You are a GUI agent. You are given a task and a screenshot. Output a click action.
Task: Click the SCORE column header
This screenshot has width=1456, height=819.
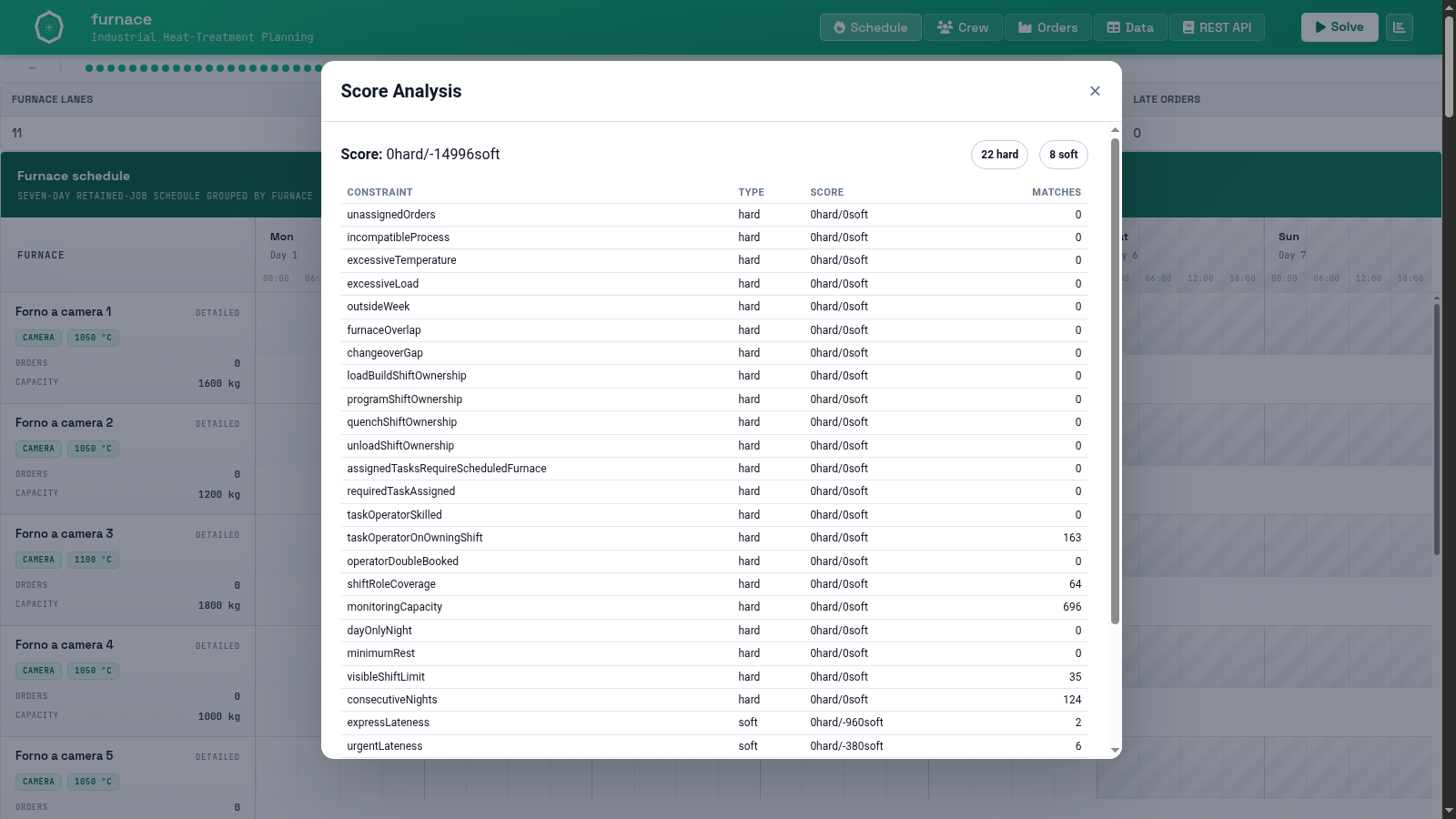(x=826, y=192)
